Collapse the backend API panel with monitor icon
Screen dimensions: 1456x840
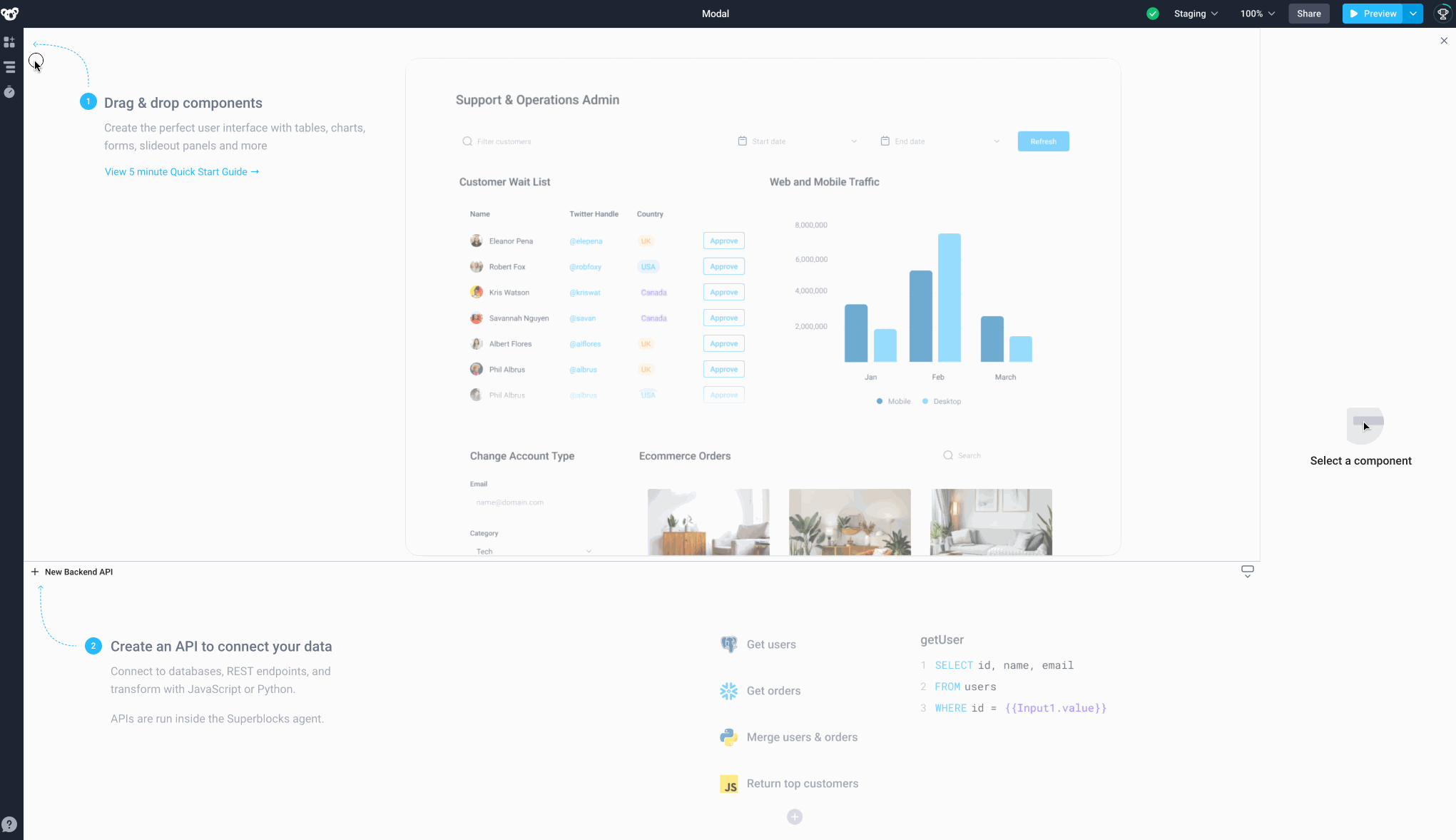coord(1247,571)
